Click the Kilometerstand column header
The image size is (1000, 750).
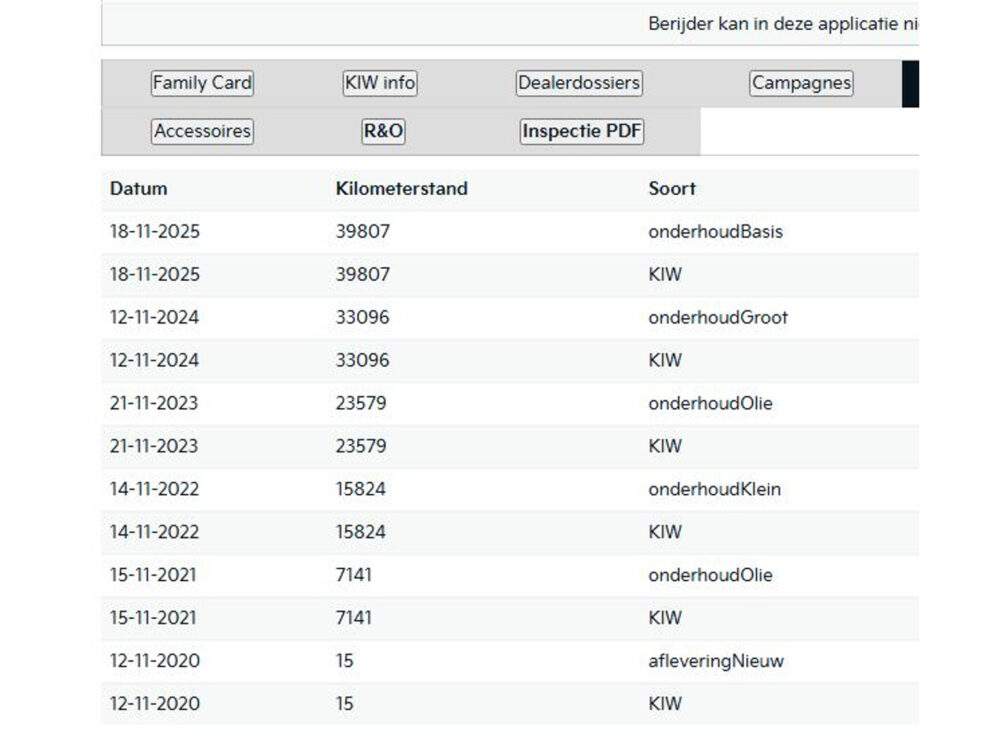pyautogui.click(x=402, y=189)
